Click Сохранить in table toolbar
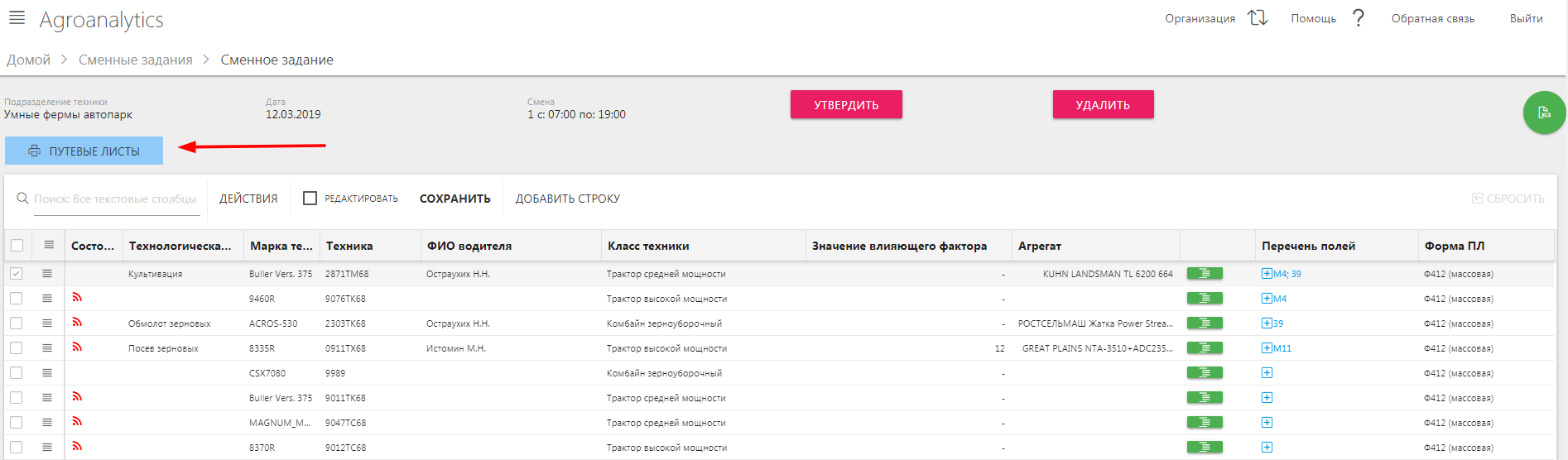 point(455,199)
